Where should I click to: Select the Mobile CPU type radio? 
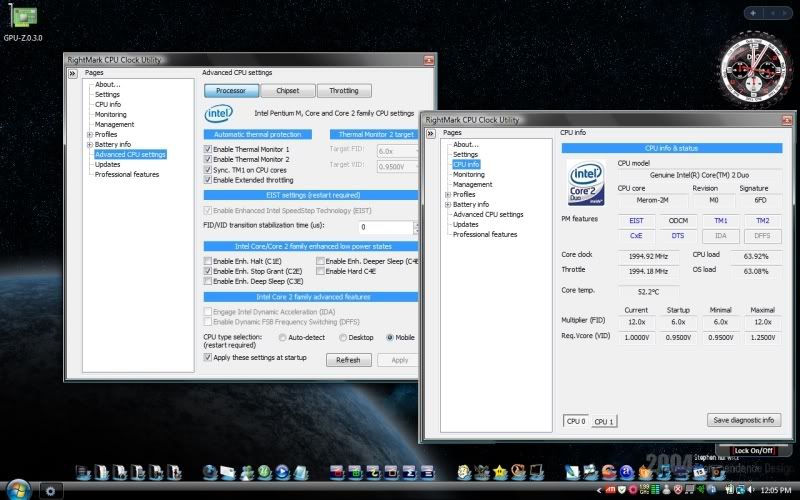tap(390, 337)
